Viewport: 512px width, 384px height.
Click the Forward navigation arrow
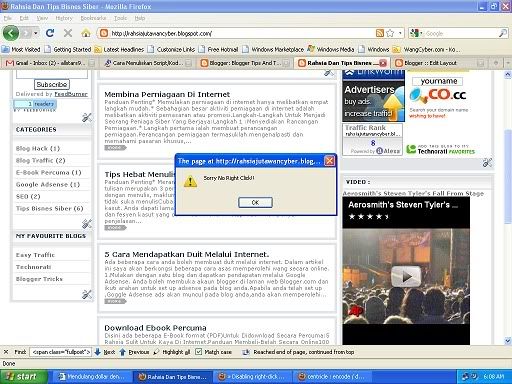(x=26, y=33)
